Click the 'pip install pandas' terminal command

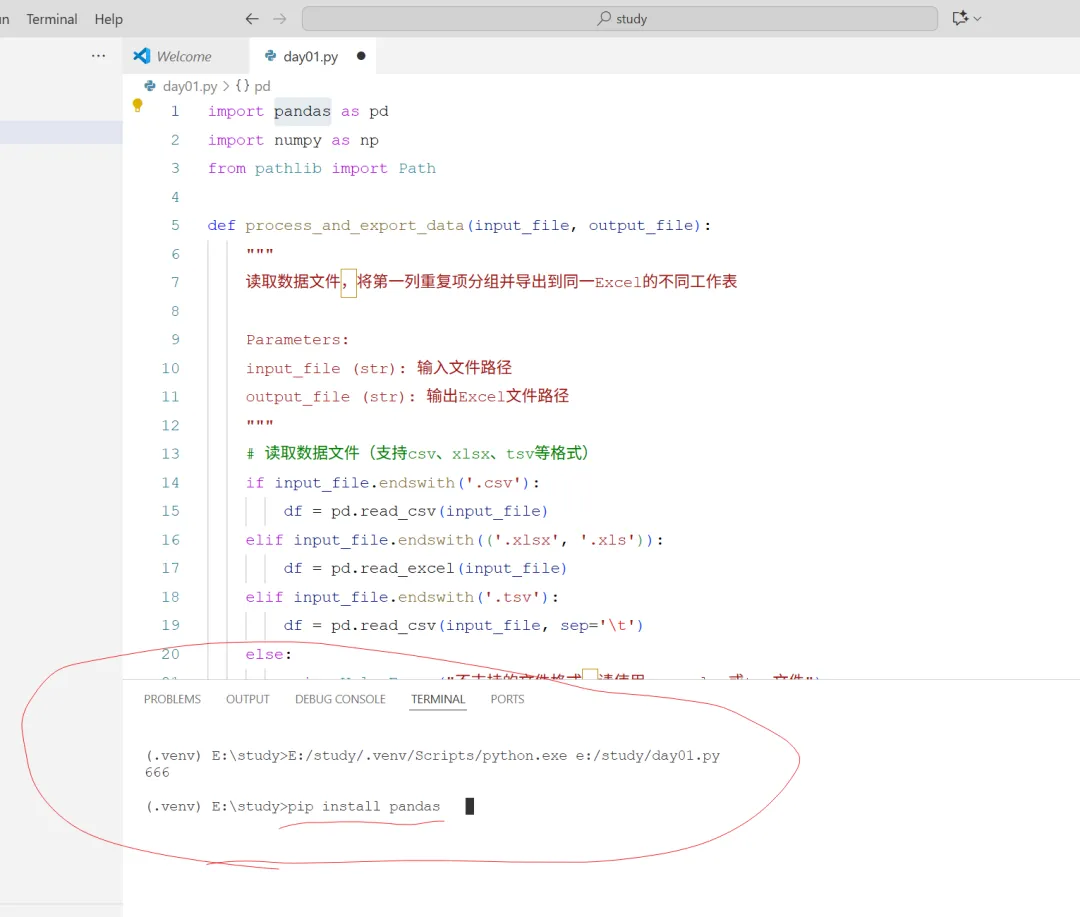364,806
